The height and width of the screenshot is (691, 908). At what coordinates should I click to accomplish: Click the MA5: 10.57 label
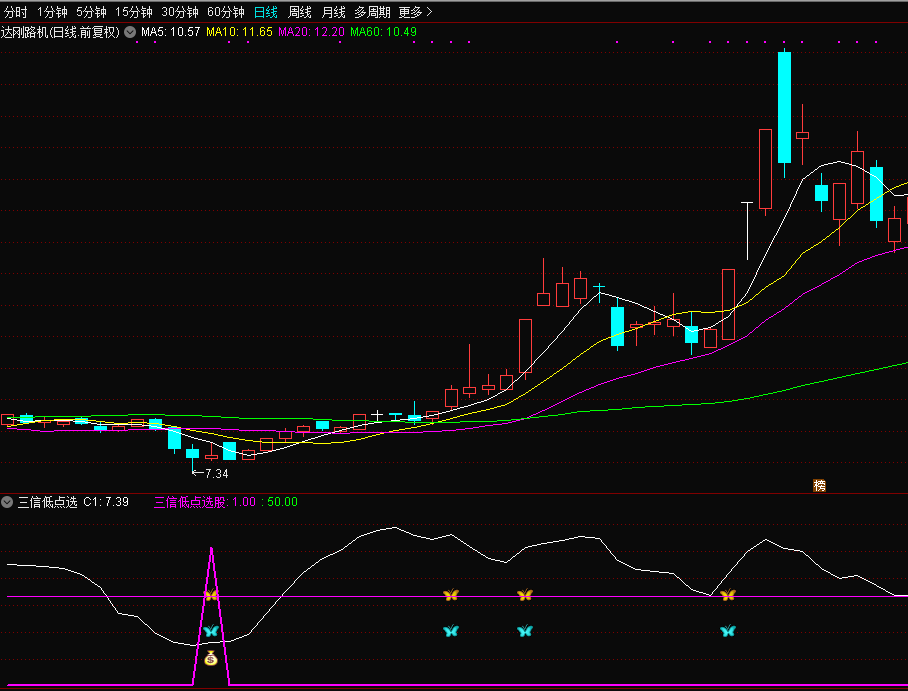[171, 32]
